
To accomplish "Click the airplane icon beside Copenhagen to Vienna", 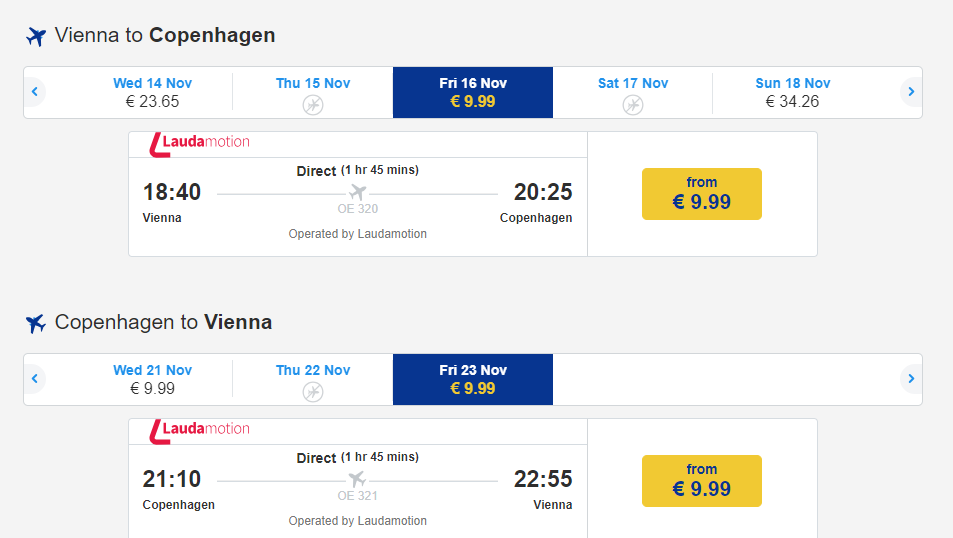I will coord(36,324).
